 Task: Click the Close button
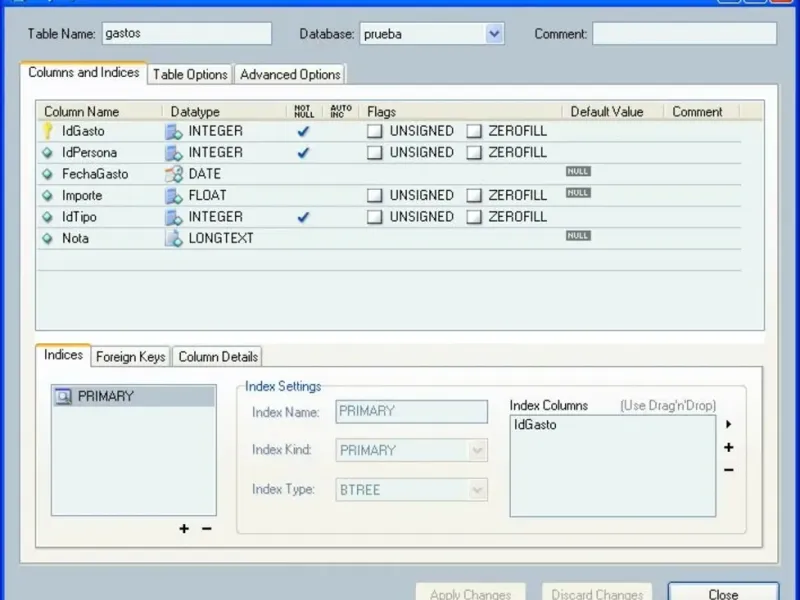point(723,593)
